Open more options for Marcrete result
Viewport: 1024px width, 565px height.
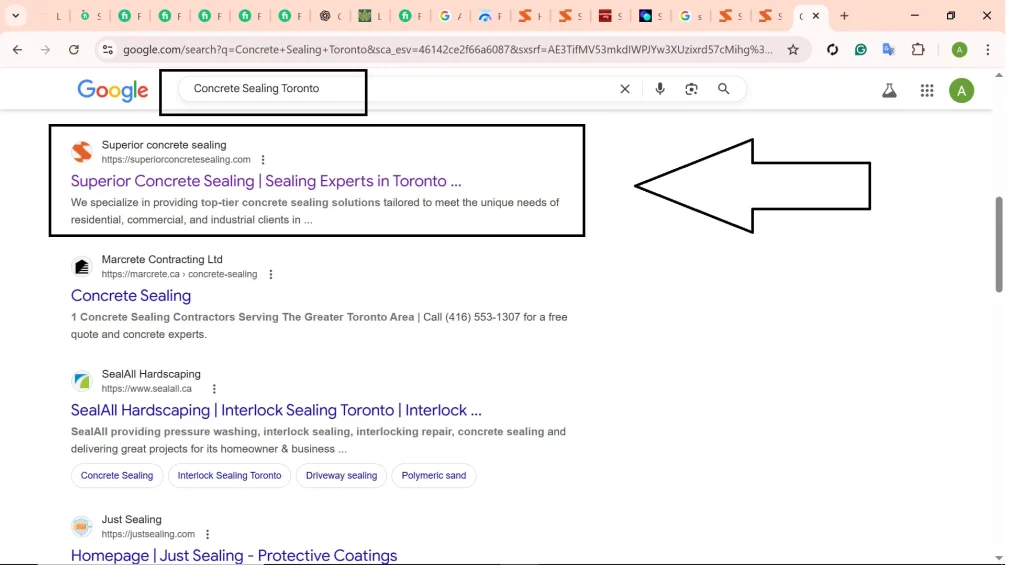pyautogui.click(x=270, y=274)
